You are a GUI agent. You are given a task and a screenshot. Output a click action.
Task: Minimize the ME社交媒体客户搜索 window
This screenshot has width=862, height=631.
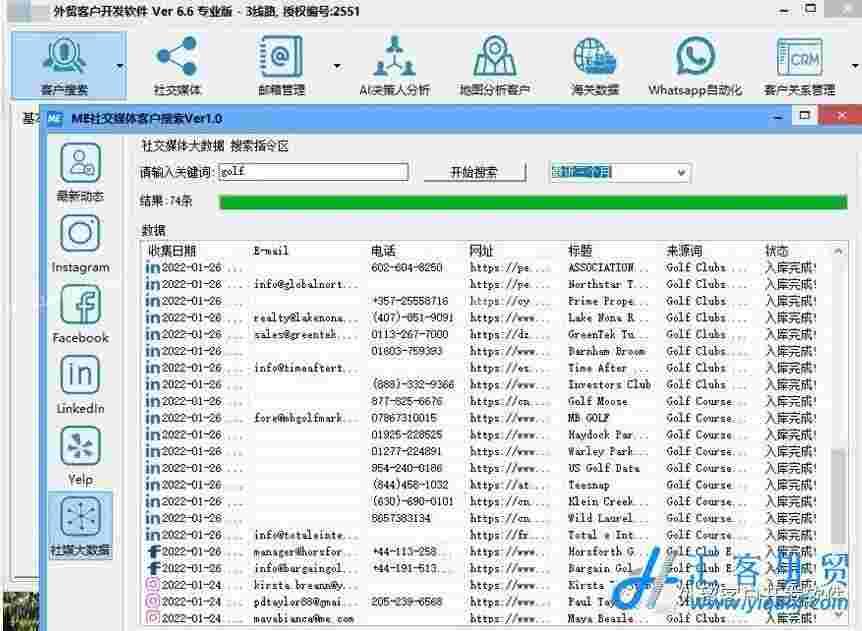click(x=777, y=117)
